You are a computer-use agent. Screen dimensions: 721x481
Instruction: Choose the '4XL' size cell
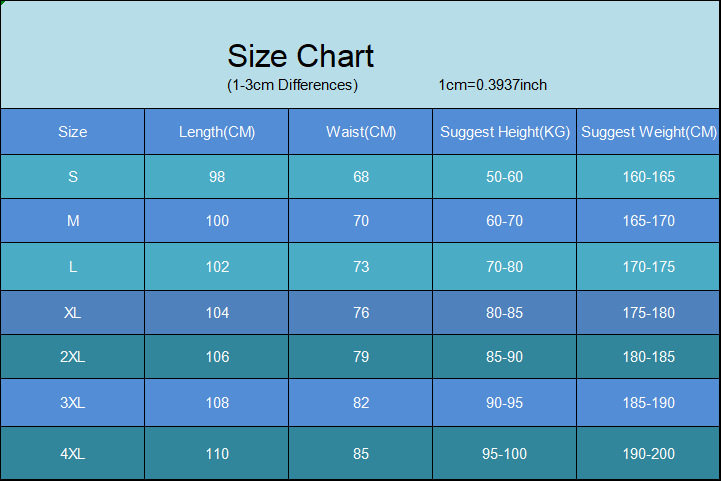coord(73,454)
